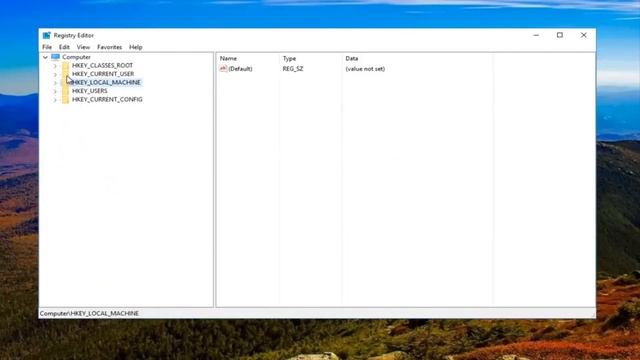Collapse the Computer root node
The height and width of the screenshot is (360, 640).
point(45,57)
